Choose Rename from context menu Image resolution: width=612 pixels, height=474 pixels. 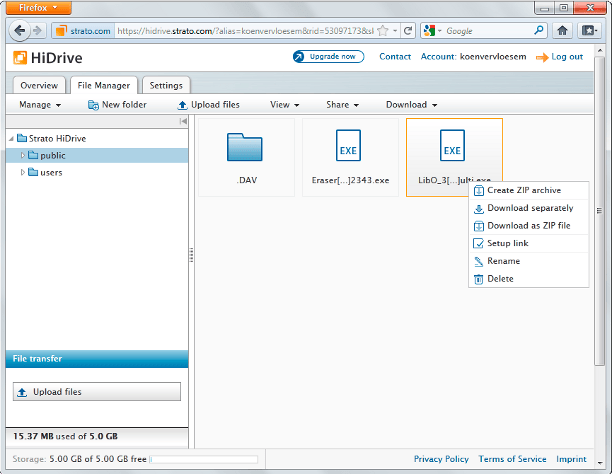point(529,261)
